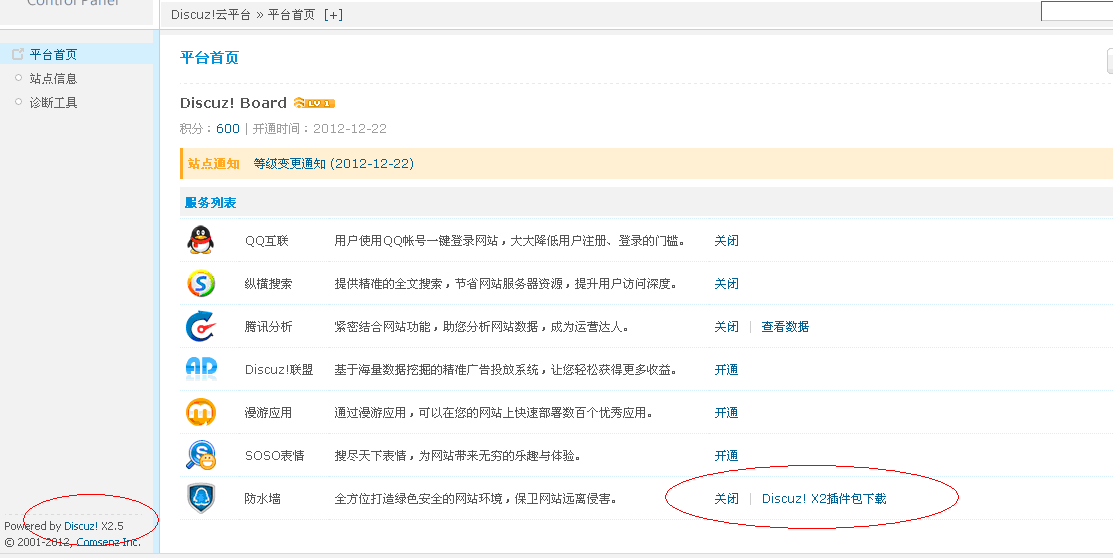Click the SOSO表情 magnifier icon

click(x=201, y=455)
